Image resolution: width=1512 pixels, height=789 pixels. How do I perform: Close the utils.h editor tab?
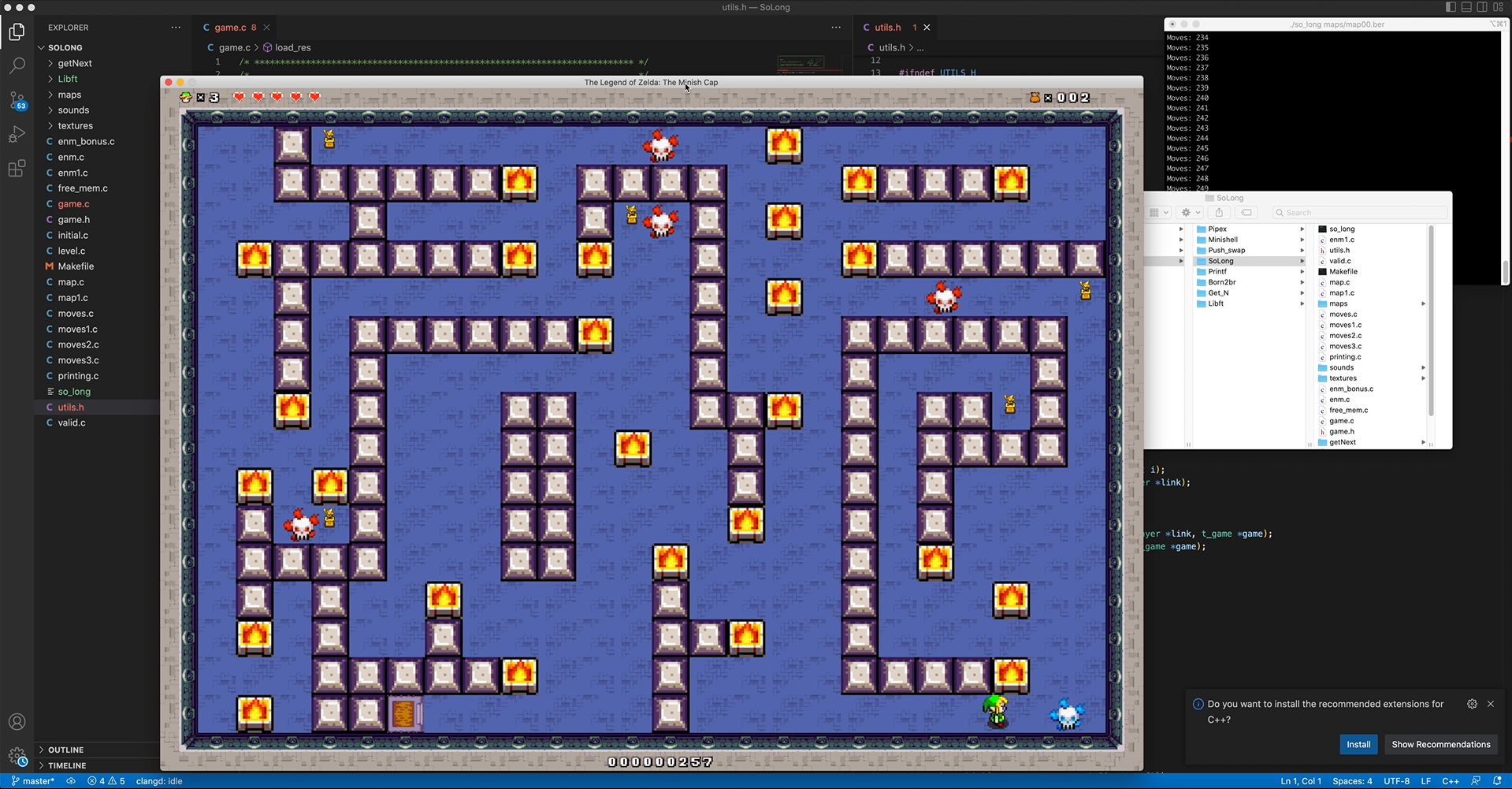tap(927, 28)
